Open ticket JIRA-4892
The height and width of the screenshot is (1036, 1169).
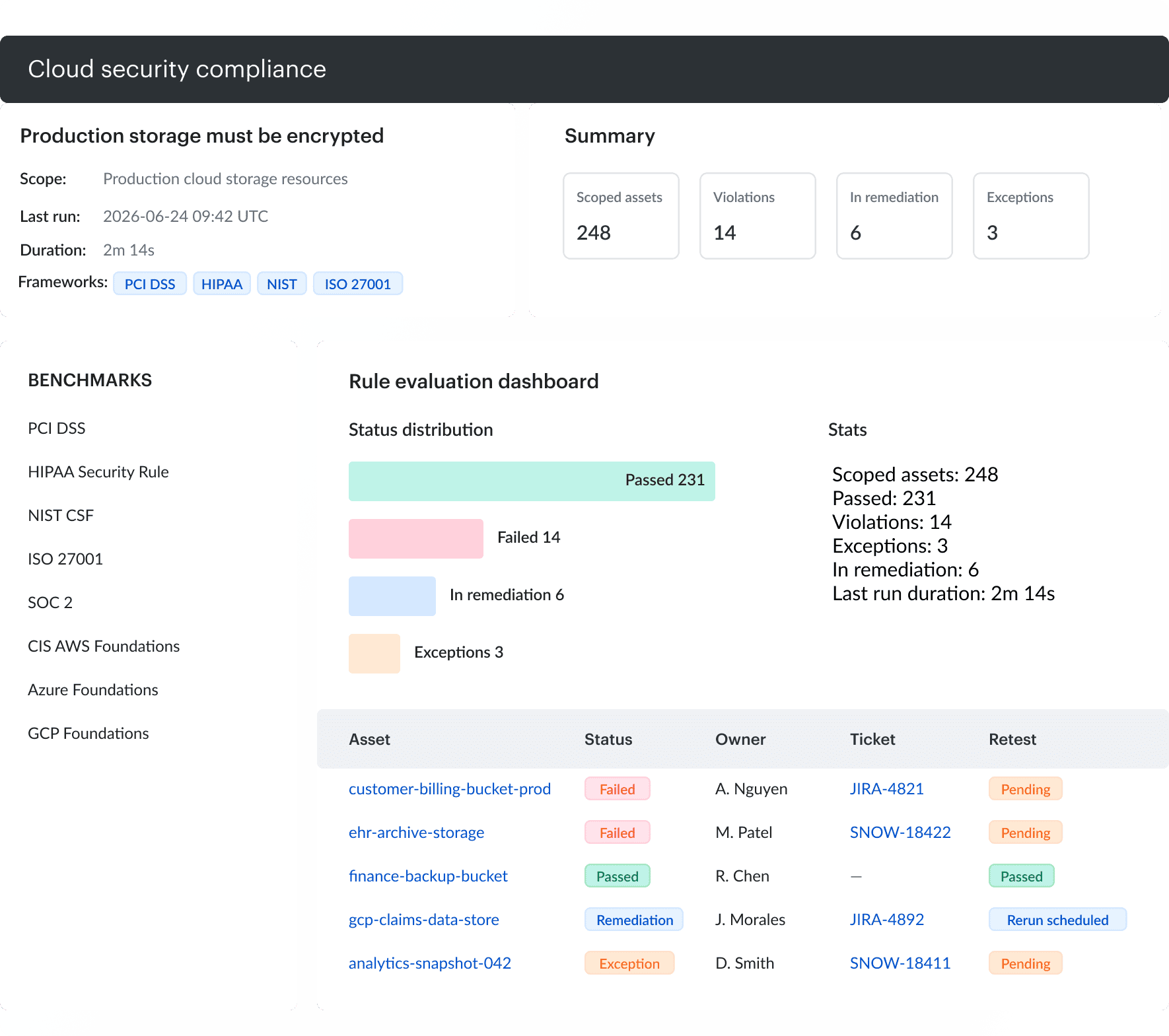(887, 920)
